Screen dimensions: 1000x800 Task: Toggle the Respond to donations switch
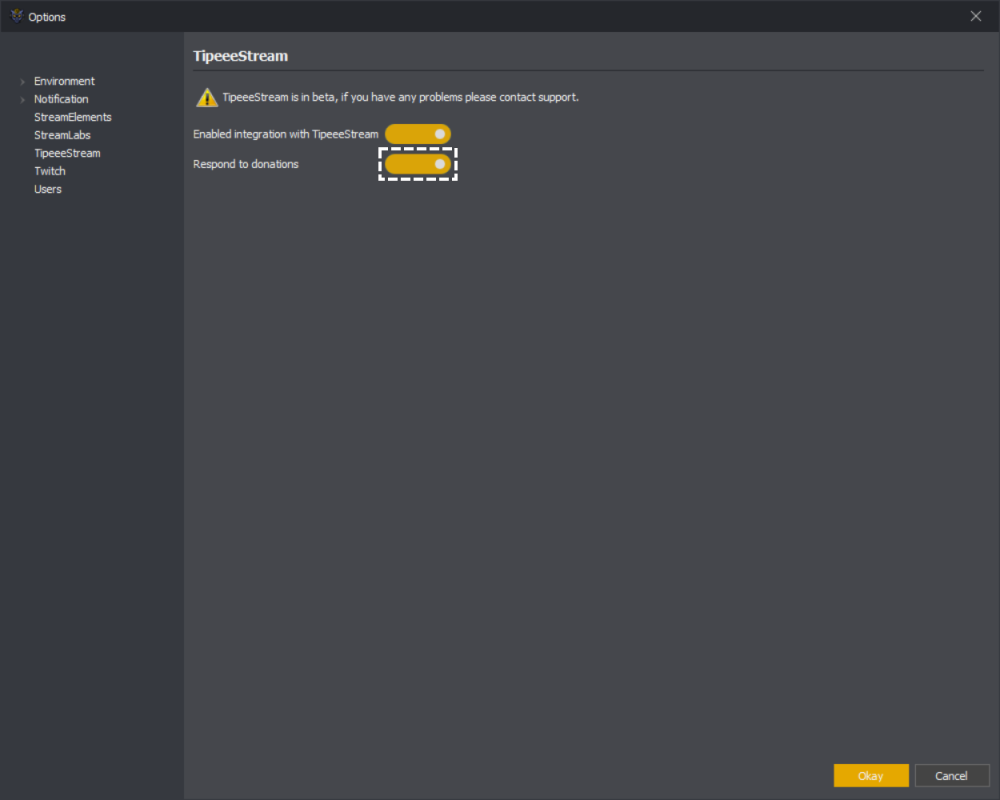418,164
